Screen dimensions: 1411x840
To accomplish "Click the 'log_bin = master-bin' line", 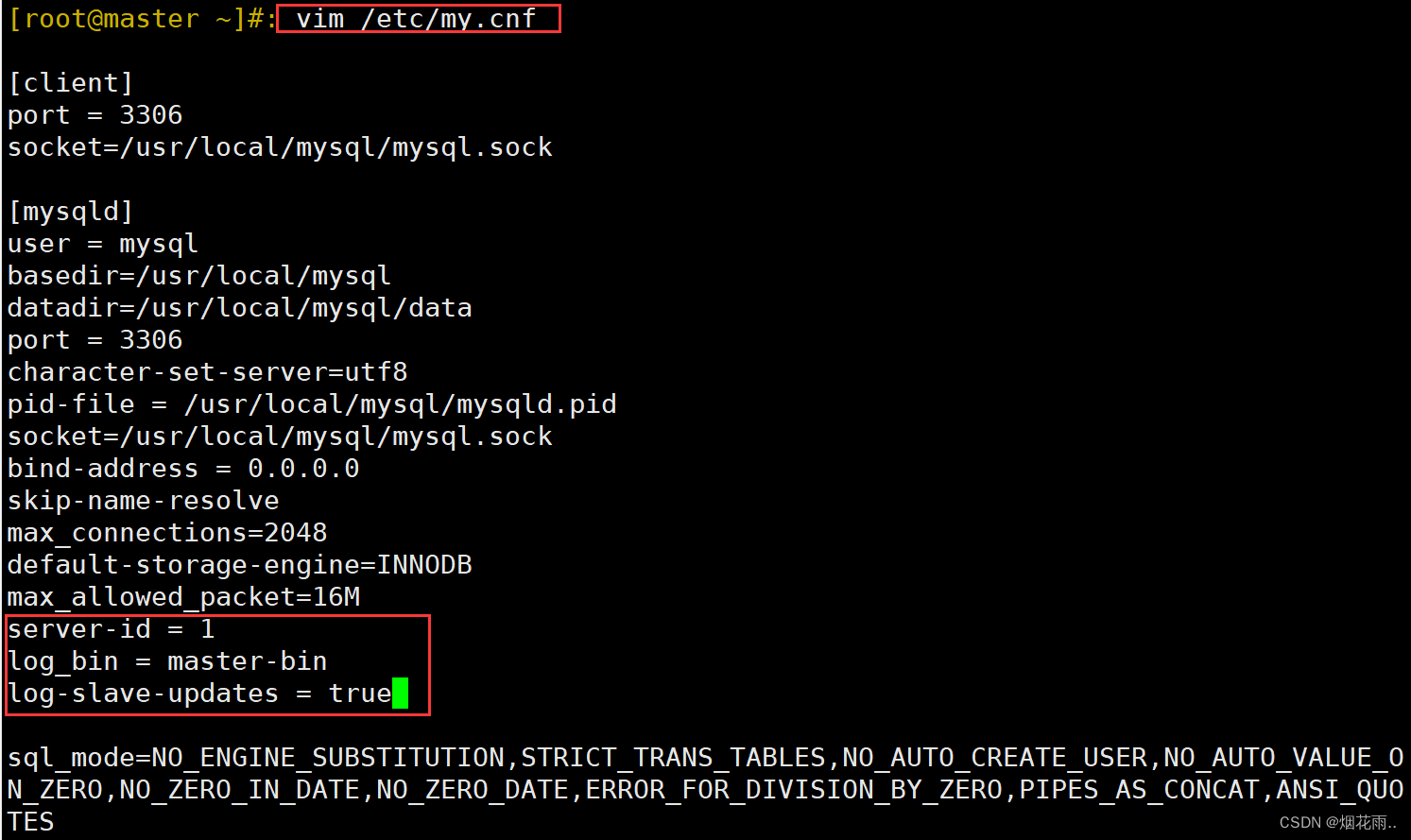I will tap(167, 661).
